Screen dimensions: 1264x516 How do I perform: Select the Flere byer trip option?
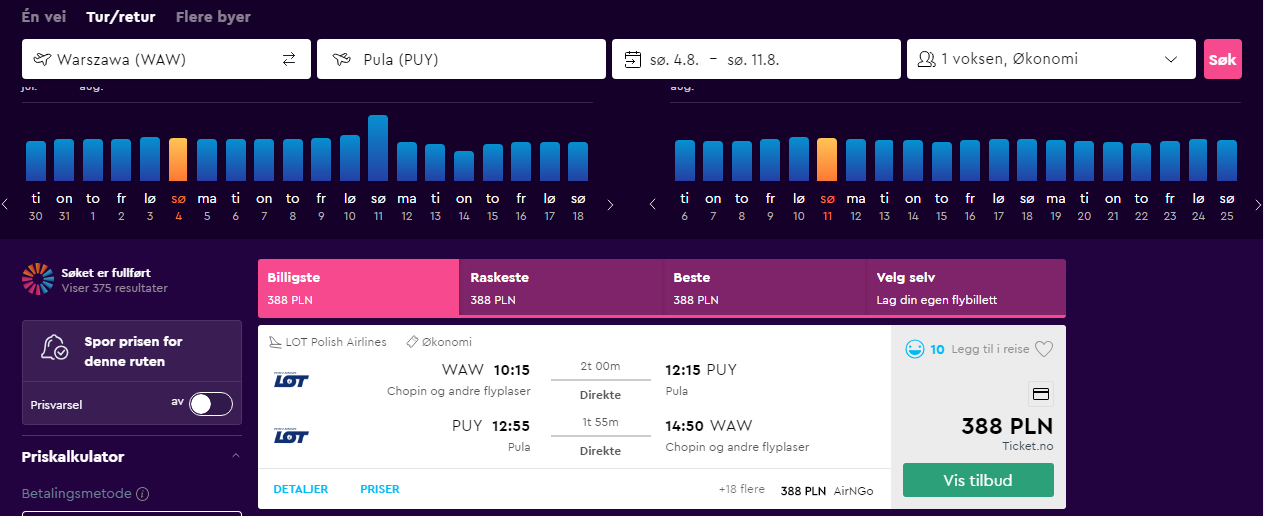[213, 17]
